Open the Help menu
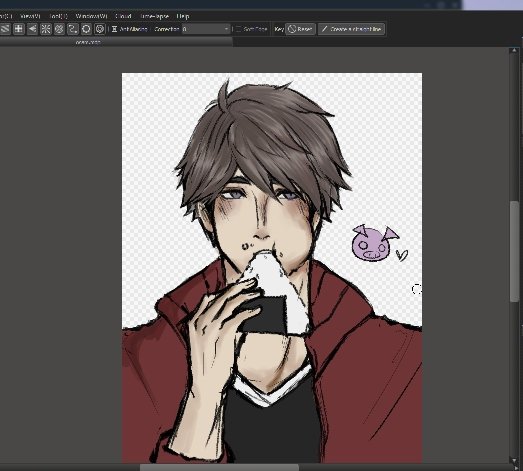Screen dimensions: 523x471 (x=183, y=16)
